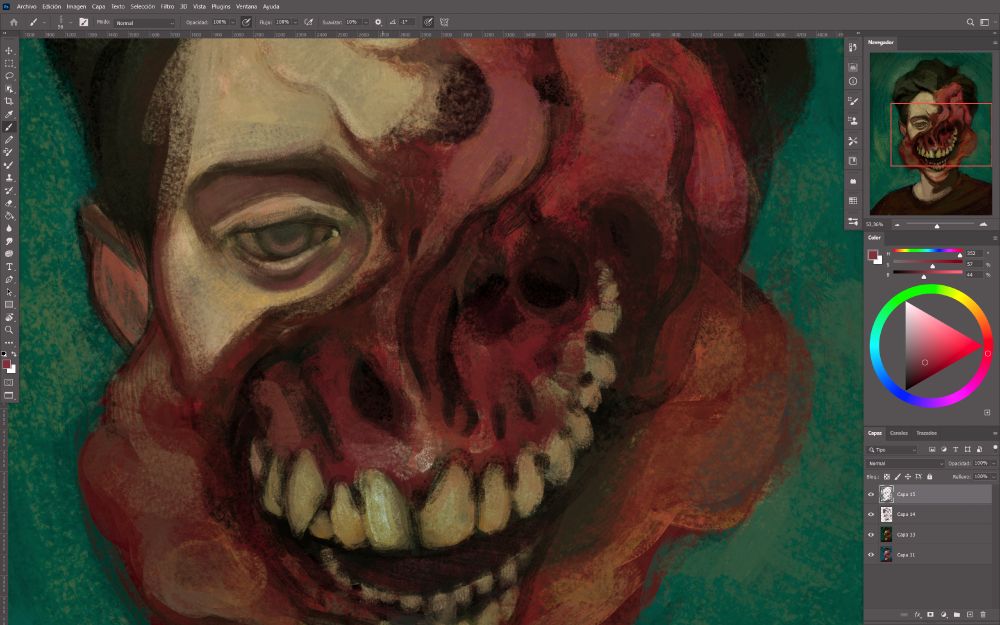
Task: Select the Rectangular Marquee tool
Action: pos(9,64)
